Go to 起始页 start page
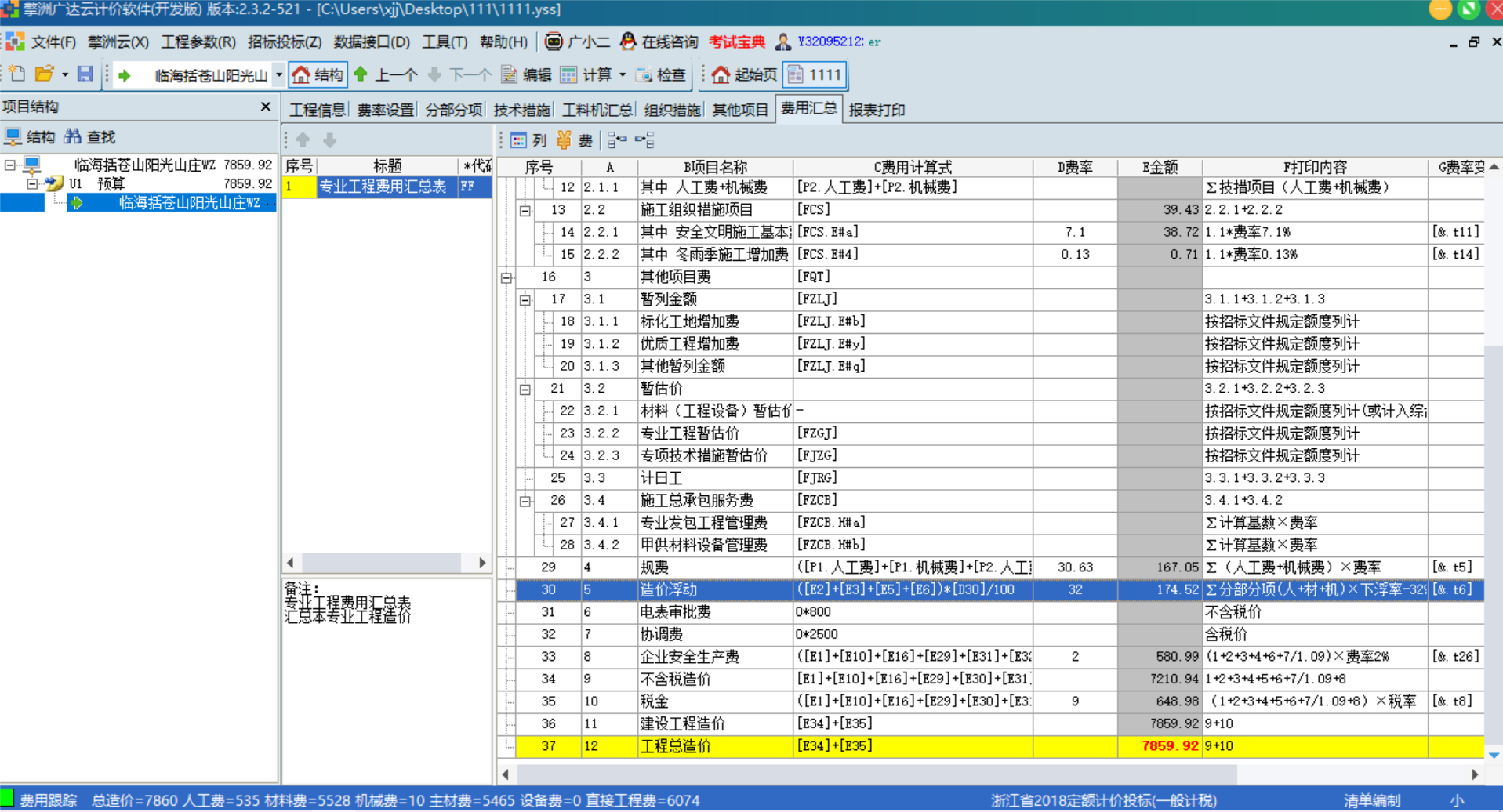Screen dimensions: 1503x812 [745, 75]
